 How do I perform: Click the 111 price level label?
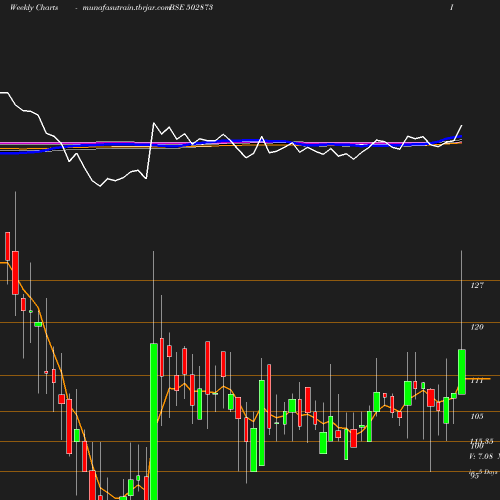[x=477, y=380]
